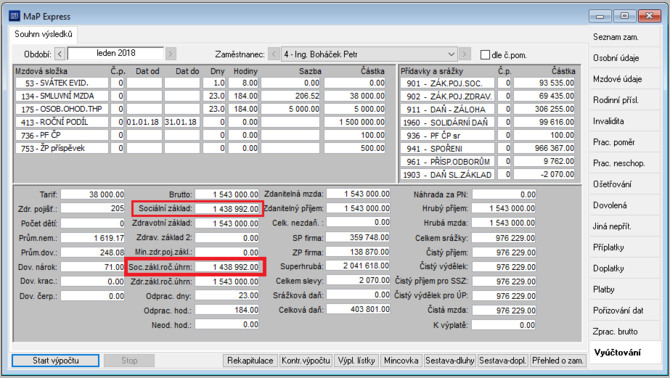
Task: Open Mzdové údaje section
Action: tap(617, 79)
